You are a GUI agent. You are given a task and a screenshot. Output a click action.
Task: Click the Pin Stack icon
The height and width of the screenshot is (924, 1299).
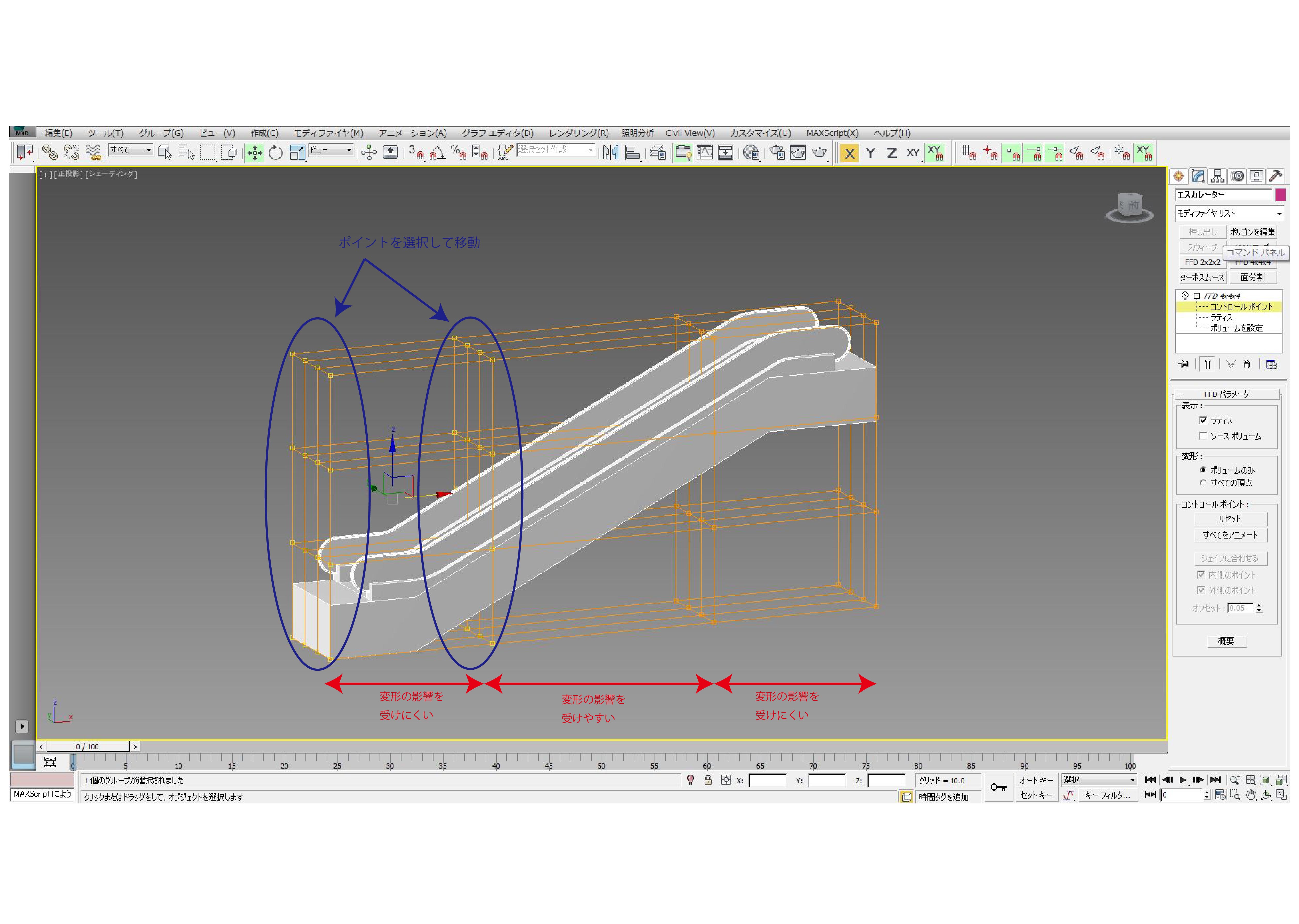coord(1184,364)
